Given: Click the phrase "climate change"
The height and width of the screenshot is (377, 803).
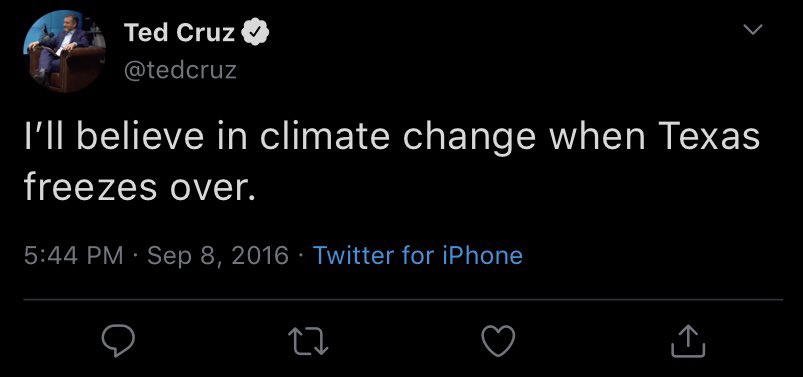Looking at the screenshot, I should pyautogui.click(x=397, y=137).
